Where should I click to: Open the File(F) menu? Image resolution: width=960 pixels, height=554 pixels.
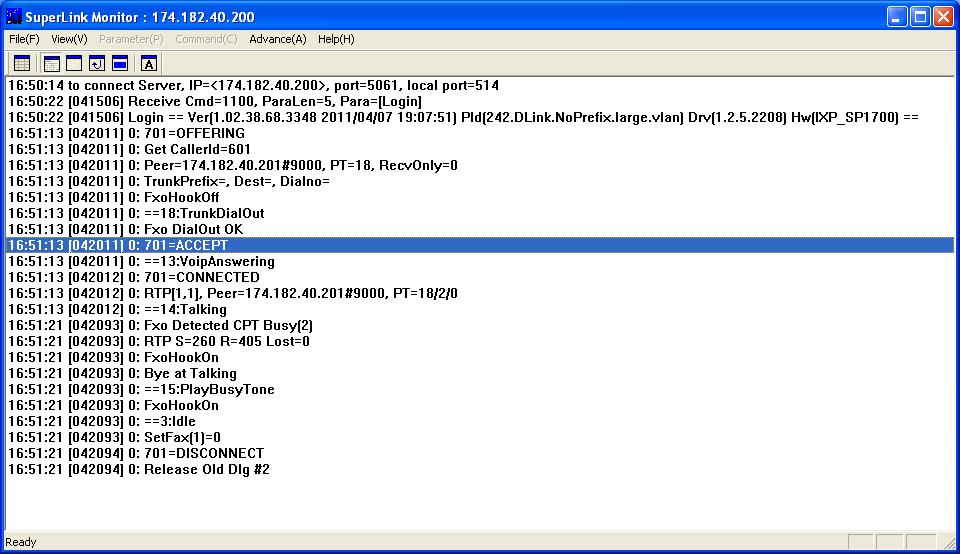pyautogui.click(x=24, y=39)
